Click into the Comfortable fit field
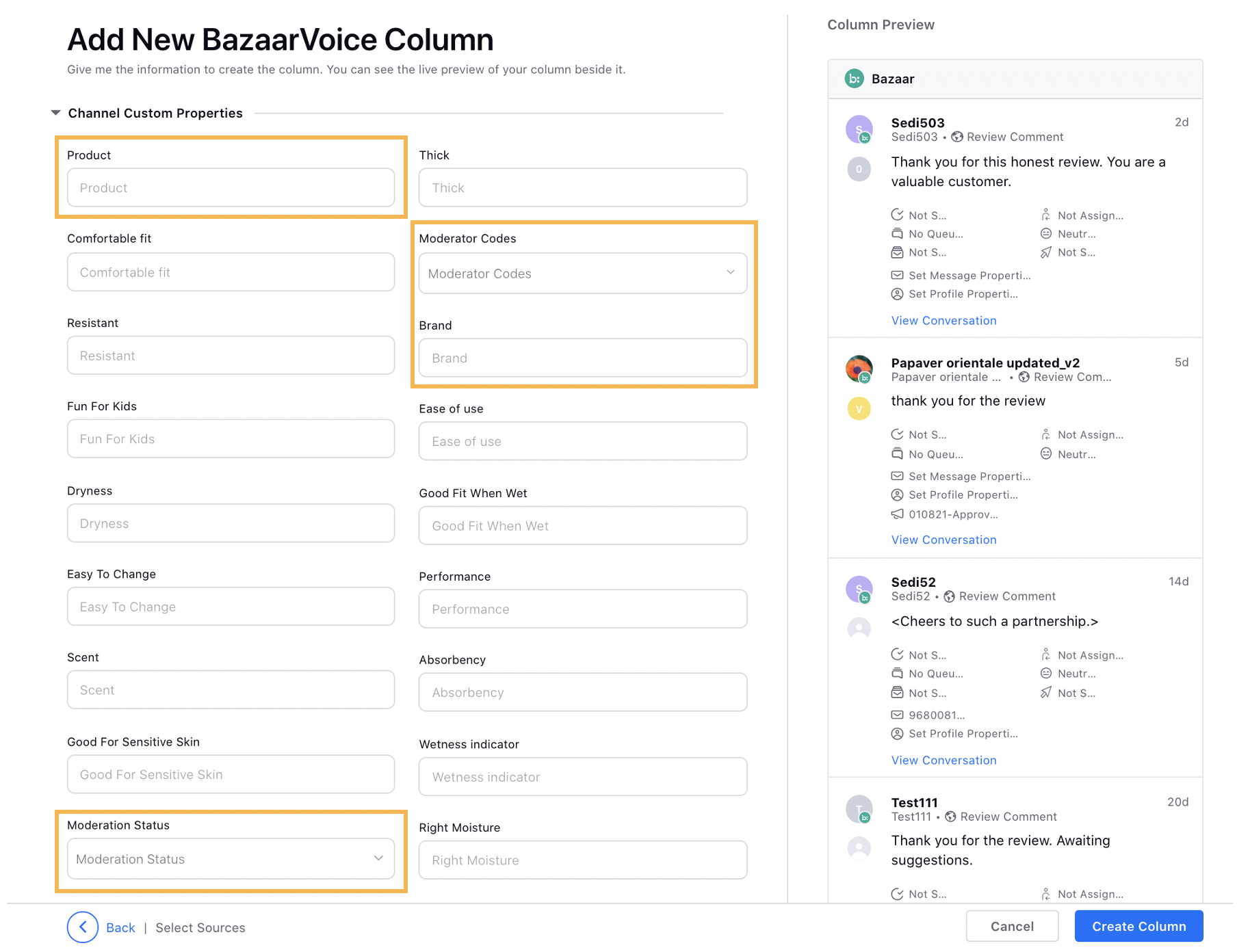 pyautogui.click(x=231, y=272)
